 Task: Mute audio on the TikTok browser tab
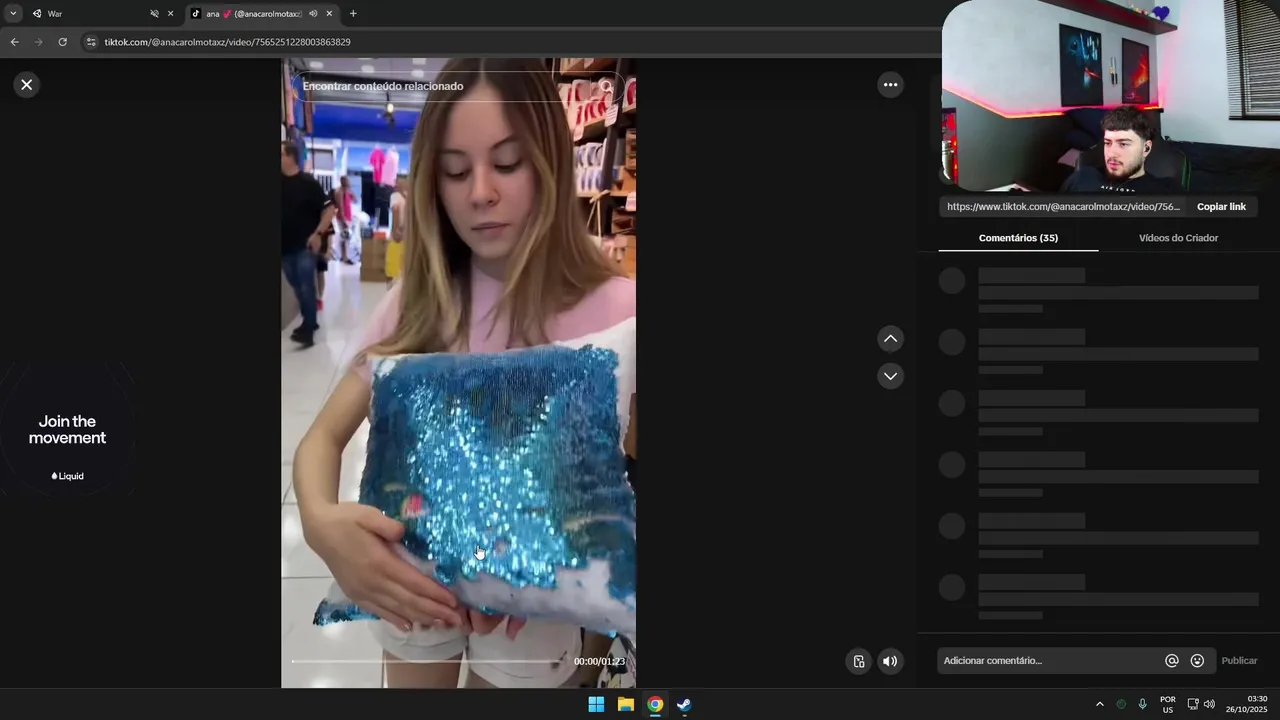coord(313,14)
